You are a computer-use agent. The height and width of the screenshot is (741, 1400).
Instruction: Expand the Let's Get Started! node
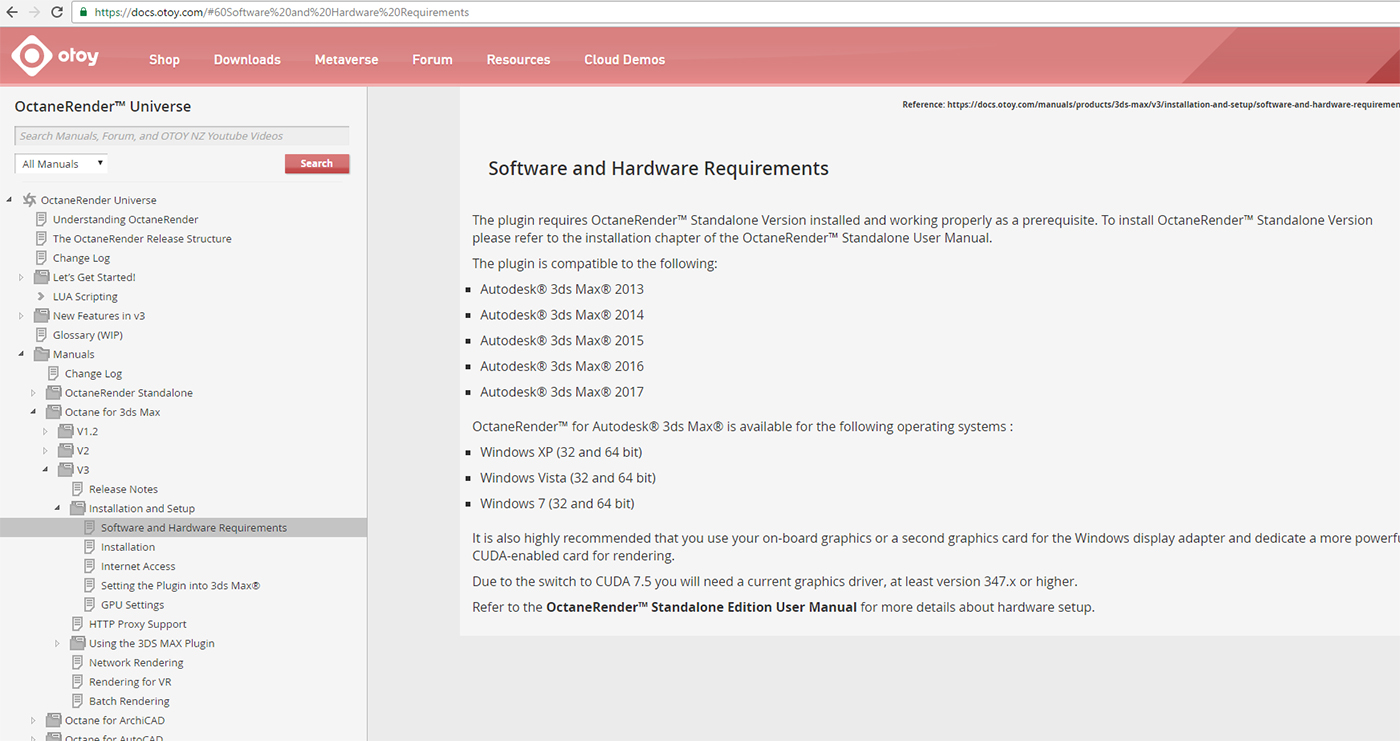tap(21, 277)
